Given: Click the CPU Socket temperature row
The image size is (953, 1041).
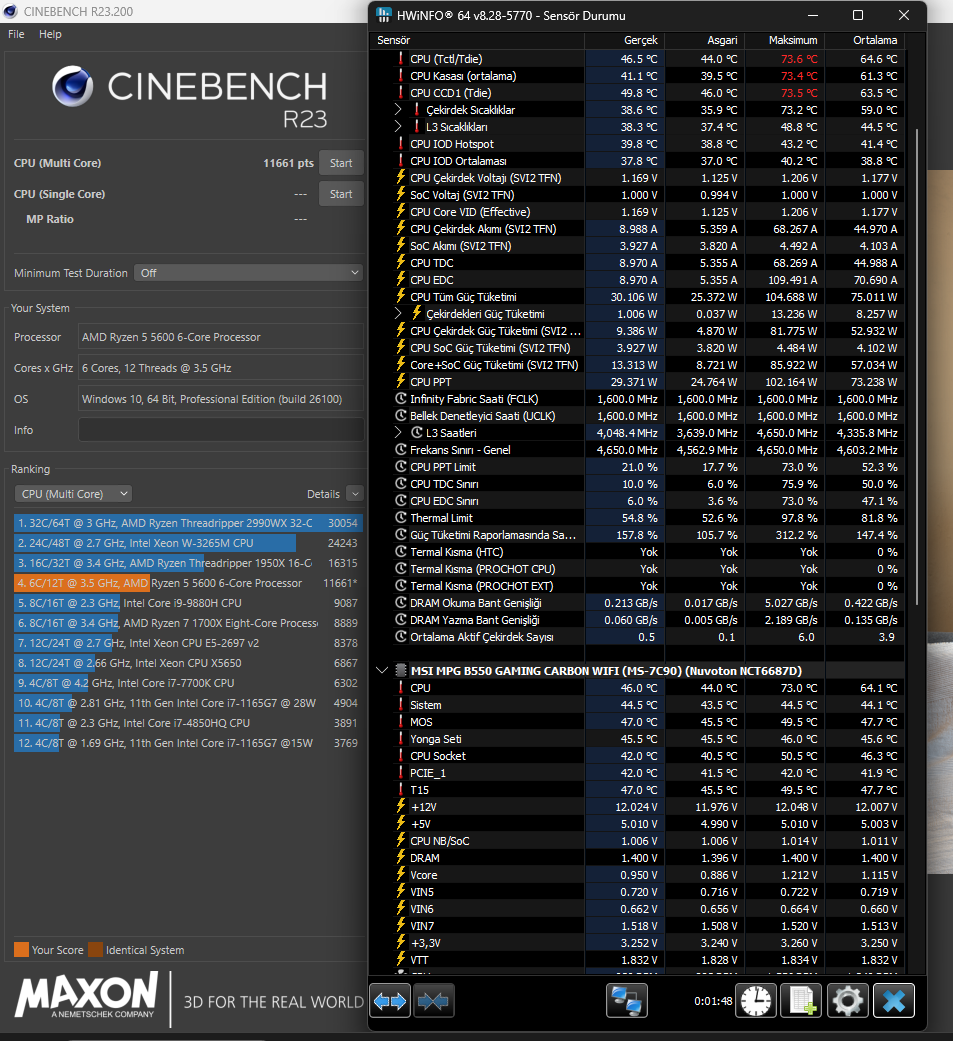Looking at the screenshot, I should click(638, 756).
